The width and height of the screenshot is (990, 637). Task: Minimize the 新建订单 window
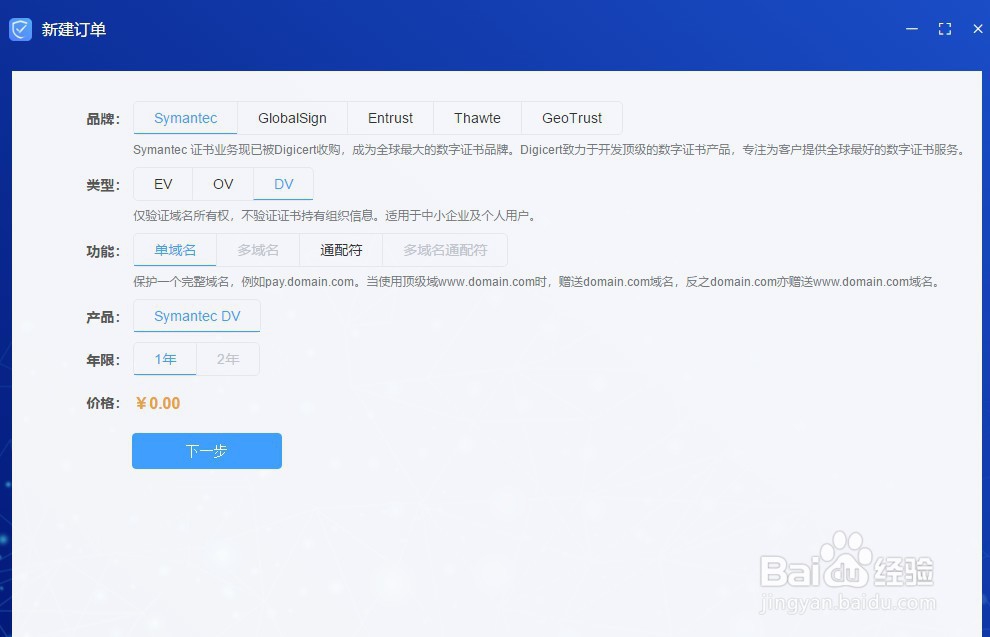pyautogui.click(x=912, y=29)
